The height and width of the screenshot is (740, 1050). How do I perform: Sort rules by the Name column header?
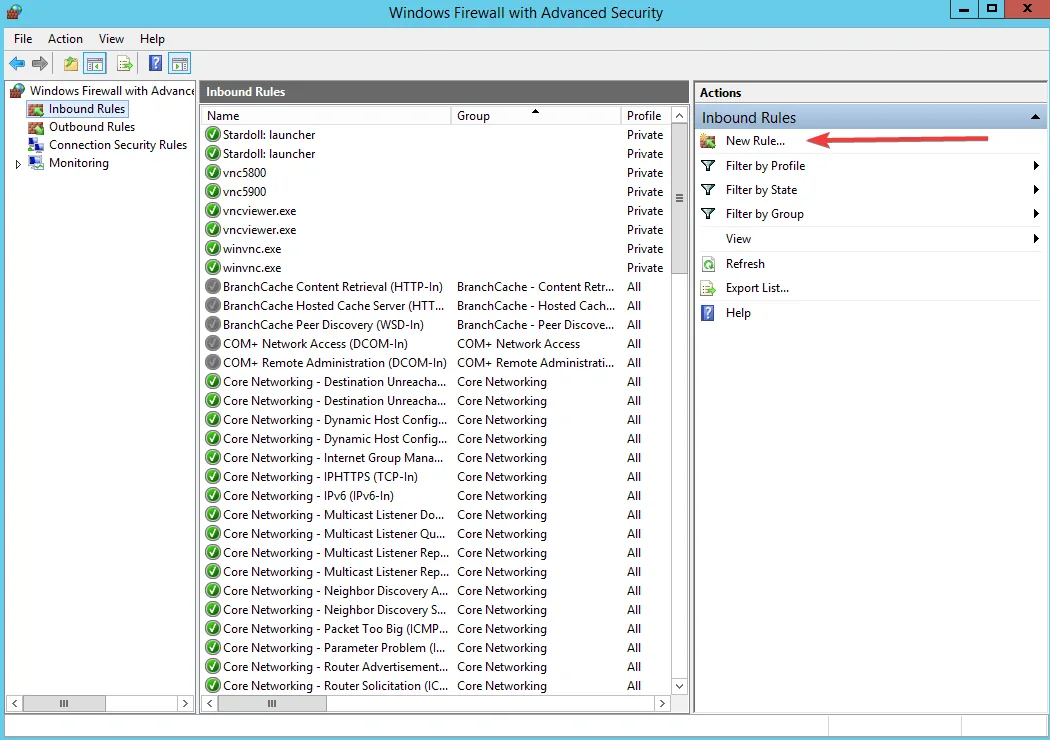[x=327, y=116]
